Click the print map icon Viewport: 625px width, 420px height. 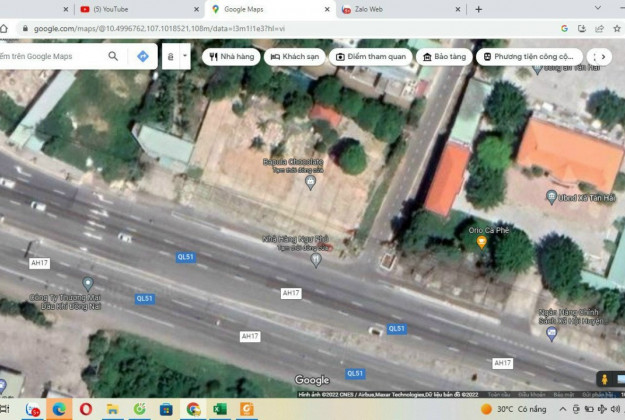(171, 57)
